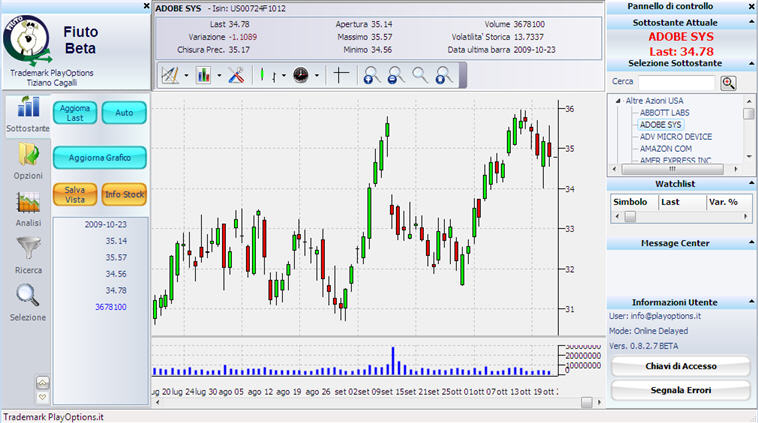Click the Chiavi di Accesso button
Screen dimensions: 758x423
(681, 366)
